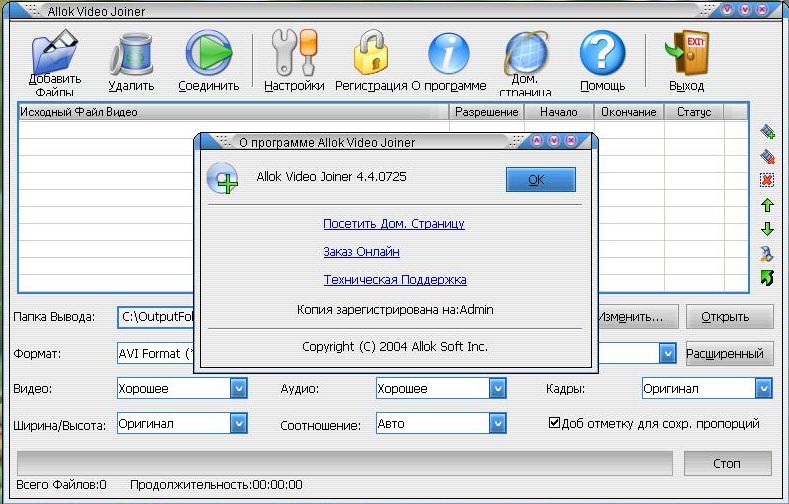This screenshot has height=504, width=789.
Task: Click the Расширенный button
Action: 729,353
